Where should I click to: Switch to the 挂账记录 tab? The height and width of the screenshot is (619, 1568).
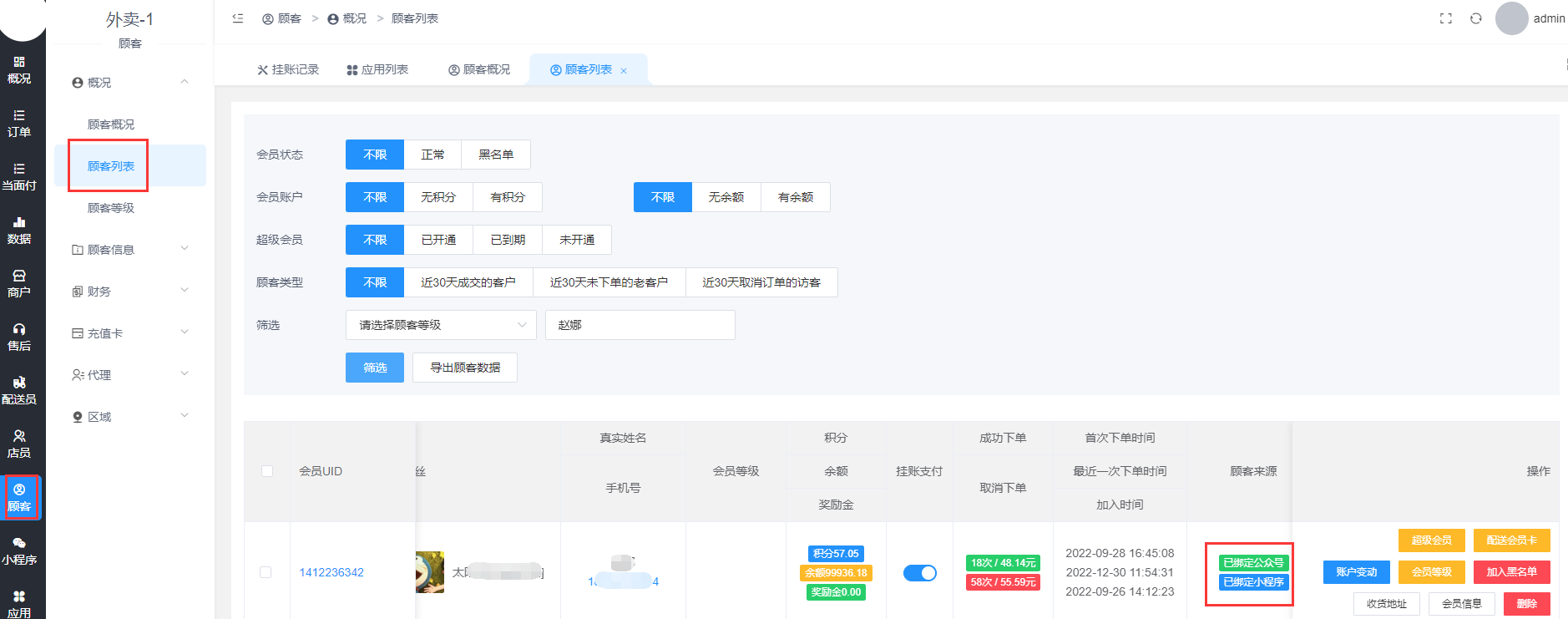pos(288,69)
